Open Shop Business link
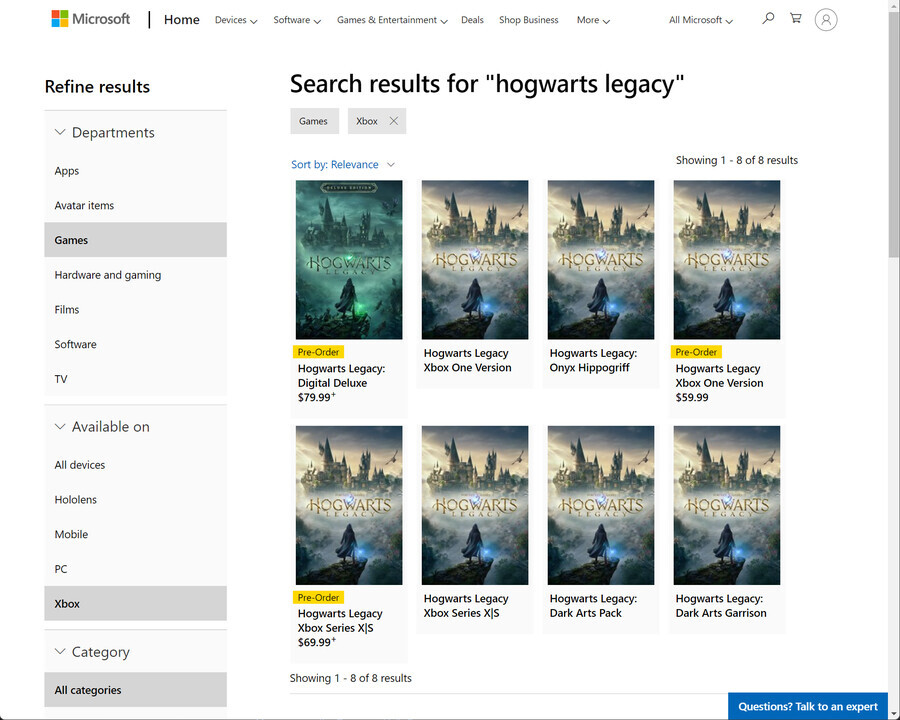The height and width of the screenshot is (720, 900). click(x=529, y=20)
